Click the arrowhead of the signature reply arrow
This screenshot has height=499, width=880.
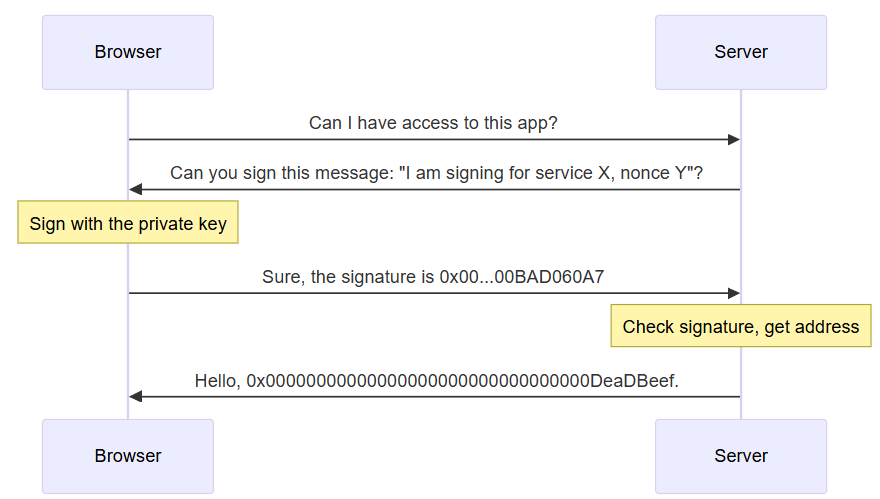[734, 294]
